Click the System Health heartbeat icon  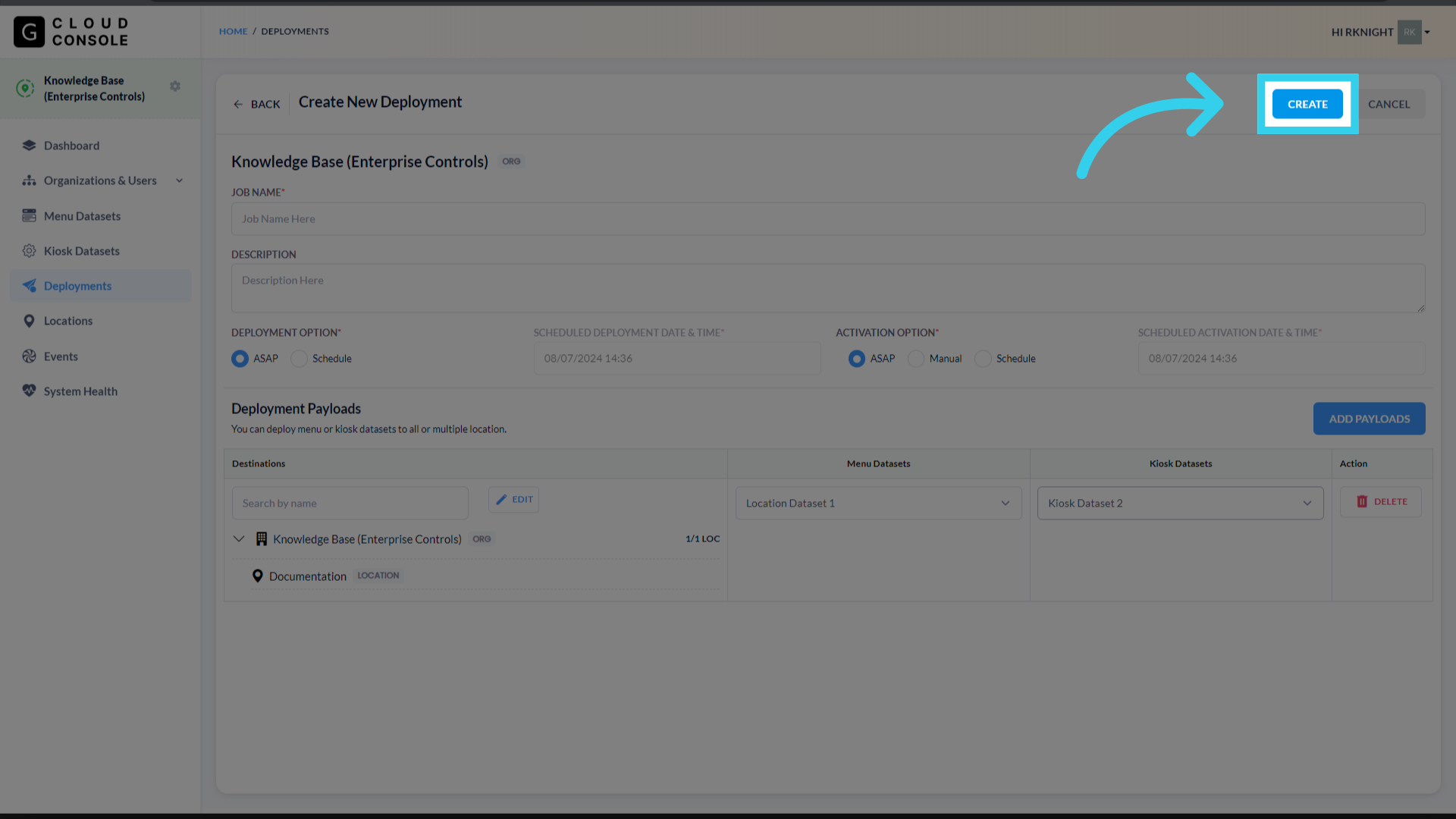tap(29, 391)
